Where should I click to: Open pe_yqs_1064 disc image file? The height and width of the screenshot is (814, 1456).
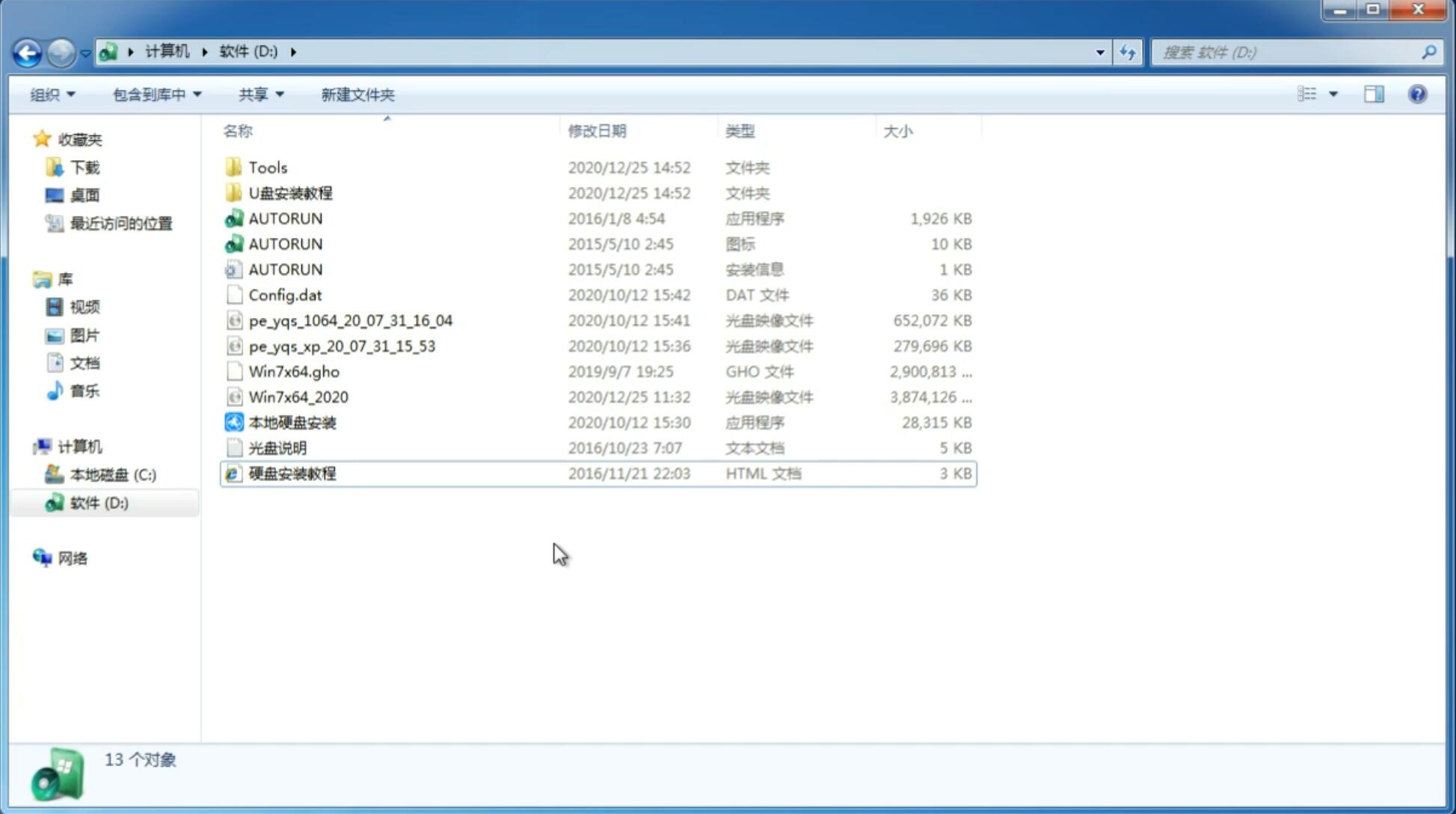tap(350, 319)
